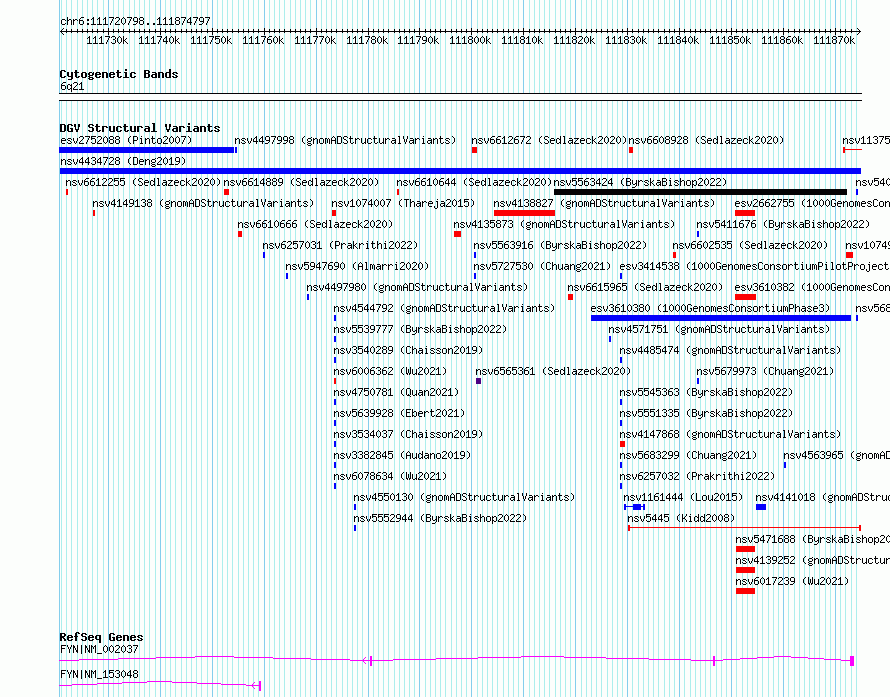The height and width of the screenshot is (697, 890).
Task: Open nsv5545363 (ByrskaBishop2022) label
Action: tap(706, 392)
